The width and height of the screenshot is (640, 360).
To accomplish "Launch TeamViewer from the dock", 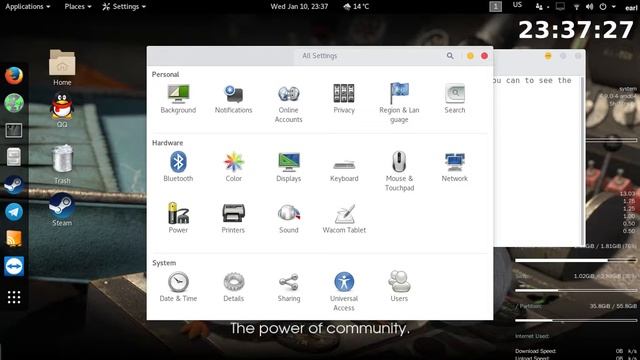I will tap(14, 267).
